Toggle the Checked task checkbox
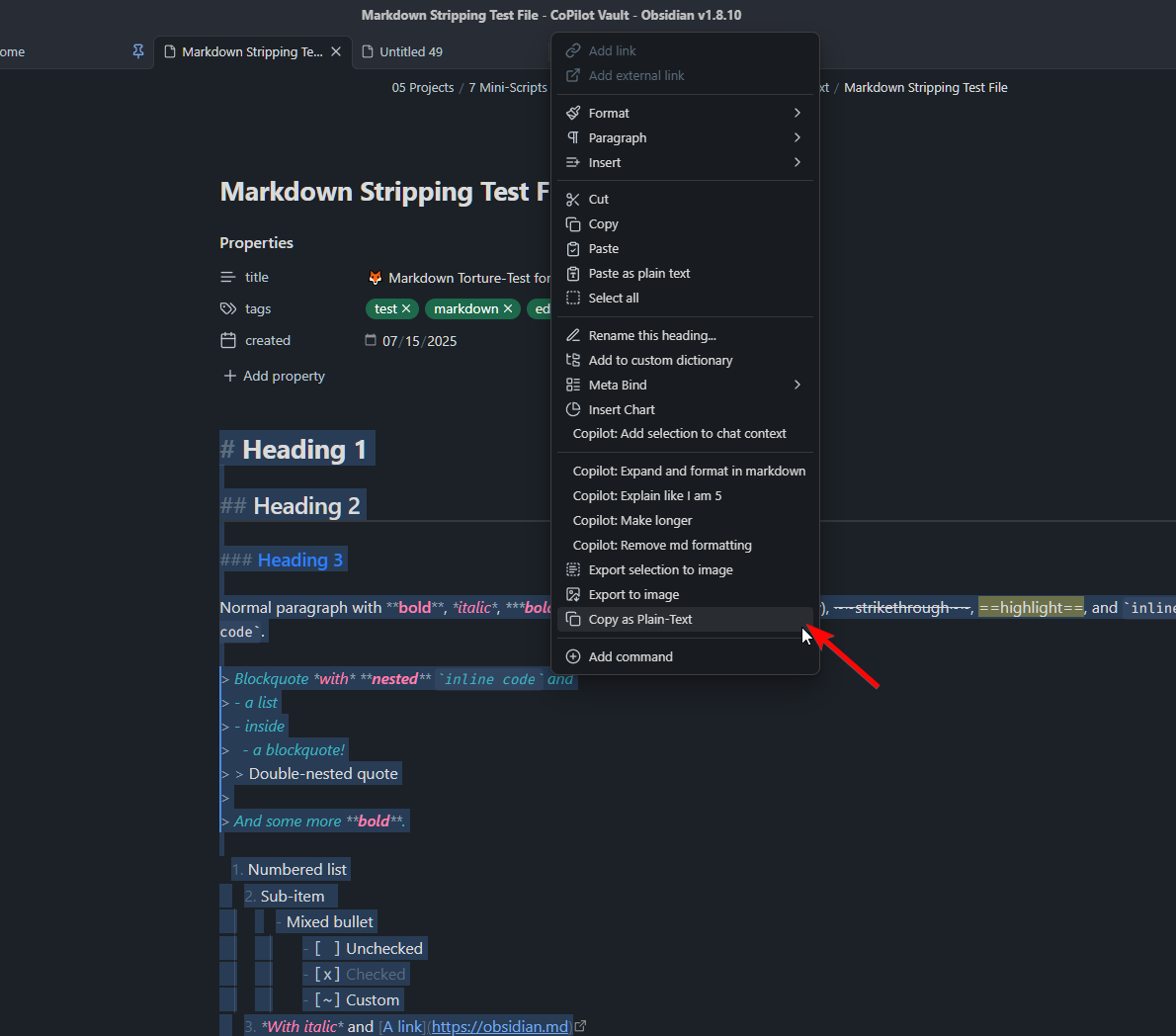This screenshot has height=1036, width=1176. click(328, 975)
